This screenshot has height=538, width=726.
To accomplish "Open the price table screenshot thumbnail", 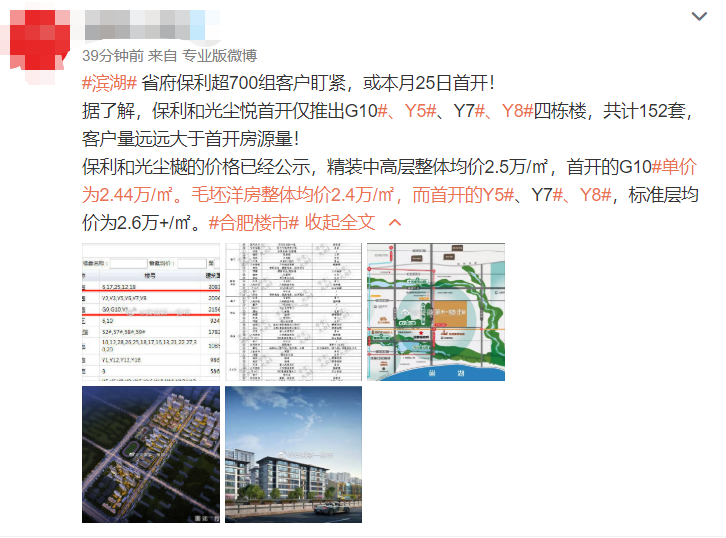I will [x=151, y=312].
